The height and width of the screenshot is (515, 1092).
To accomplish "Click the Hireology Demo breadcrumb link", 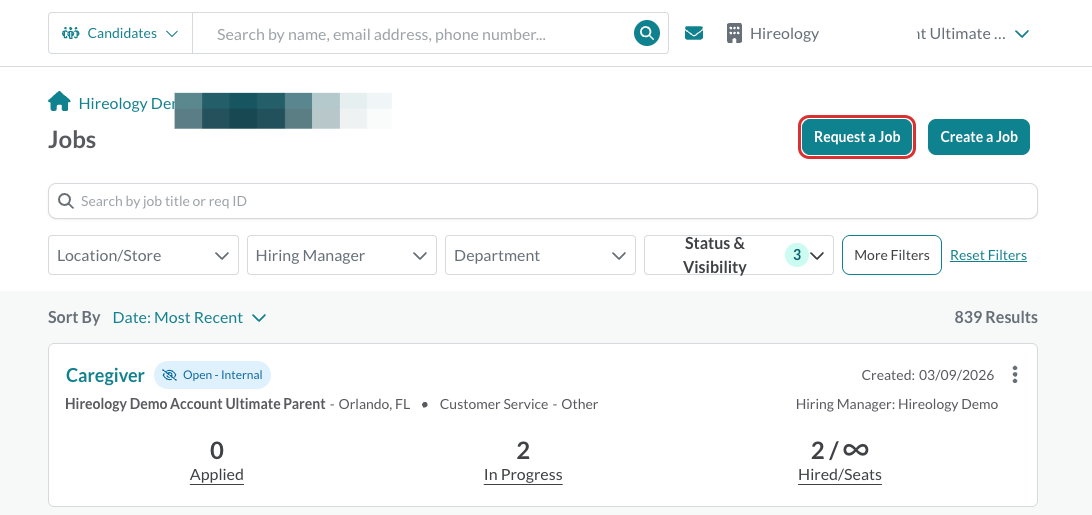I will (125, 103).
